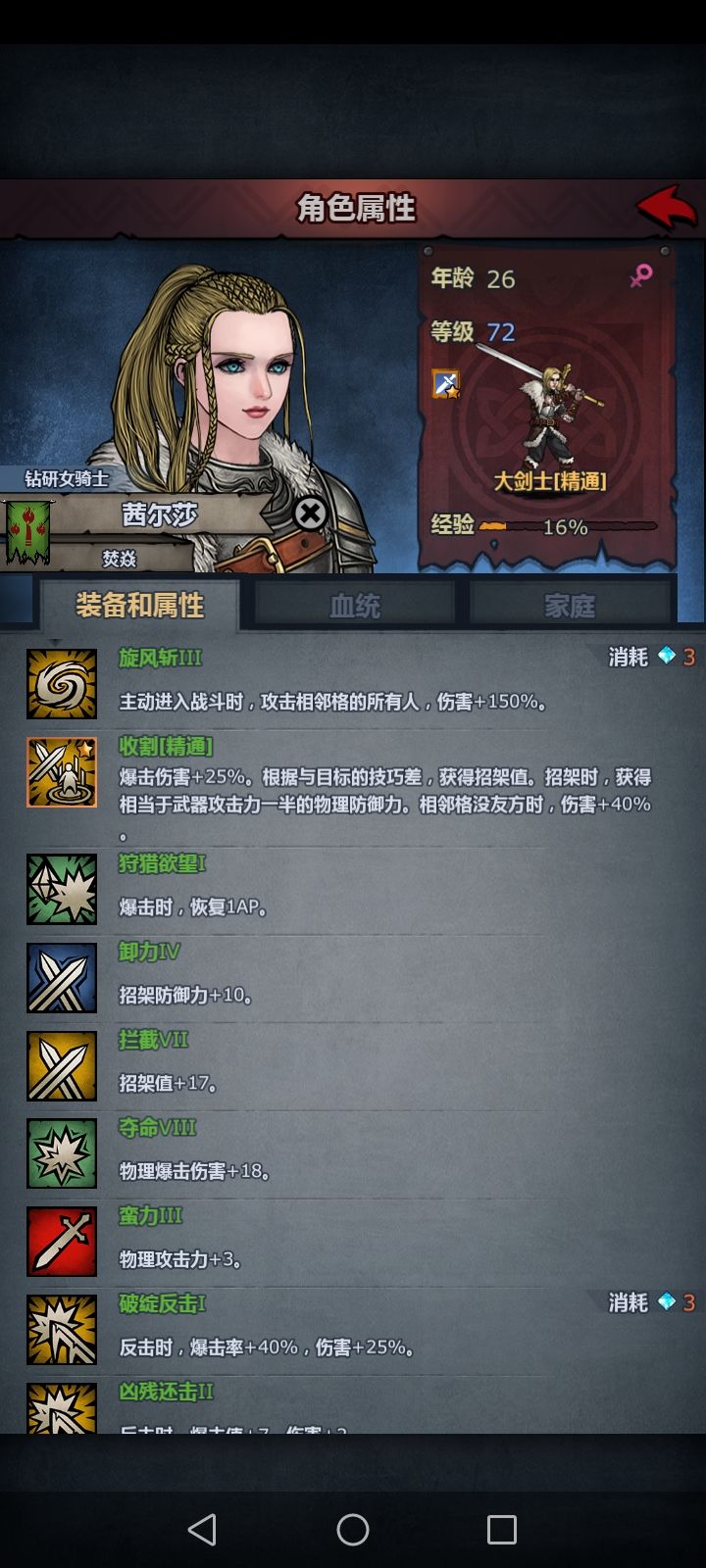Select the 装备和属性 tab

pos(139,605)
